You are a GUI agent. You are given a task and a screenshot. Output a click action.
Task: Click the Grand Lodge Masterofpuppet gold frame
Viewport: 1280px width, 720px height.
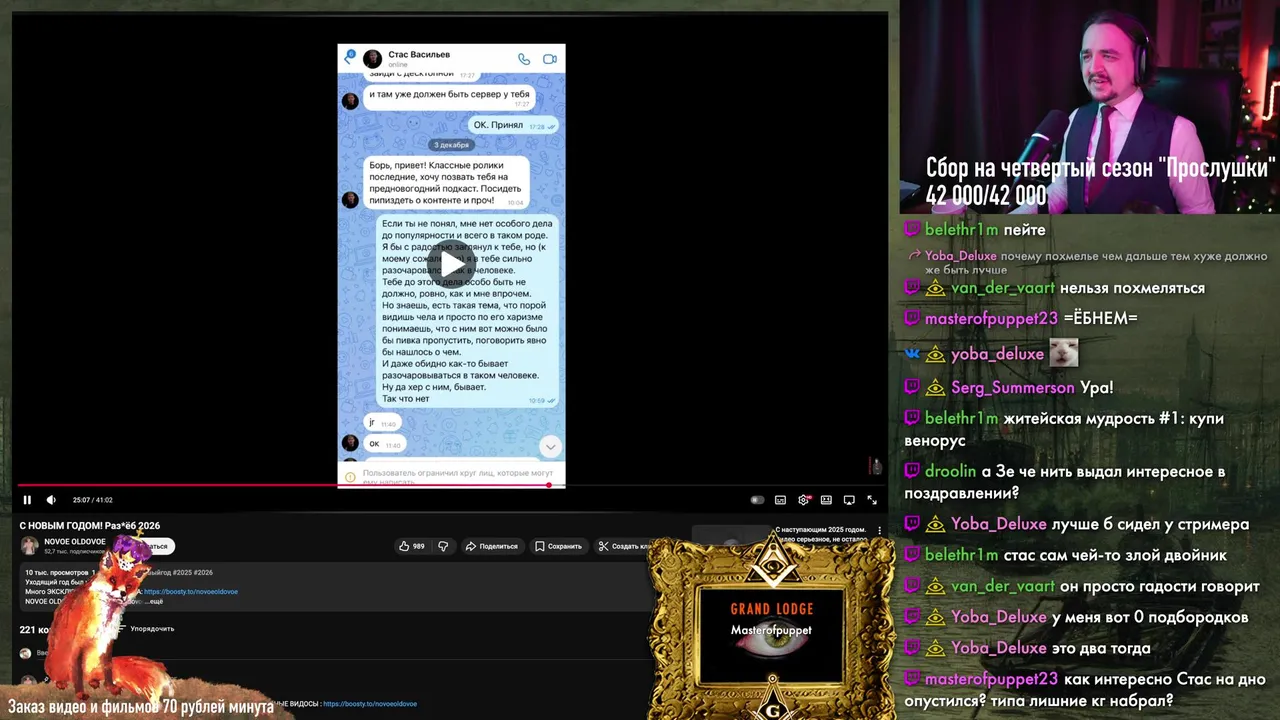(771, 628)
